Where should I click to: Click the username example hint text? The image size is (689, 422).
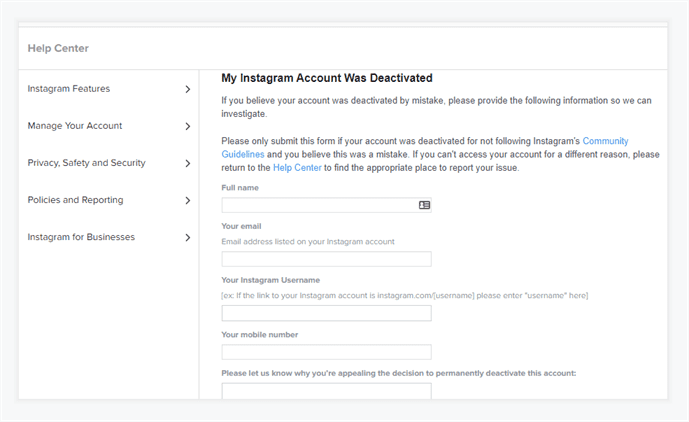coord(405,295)
